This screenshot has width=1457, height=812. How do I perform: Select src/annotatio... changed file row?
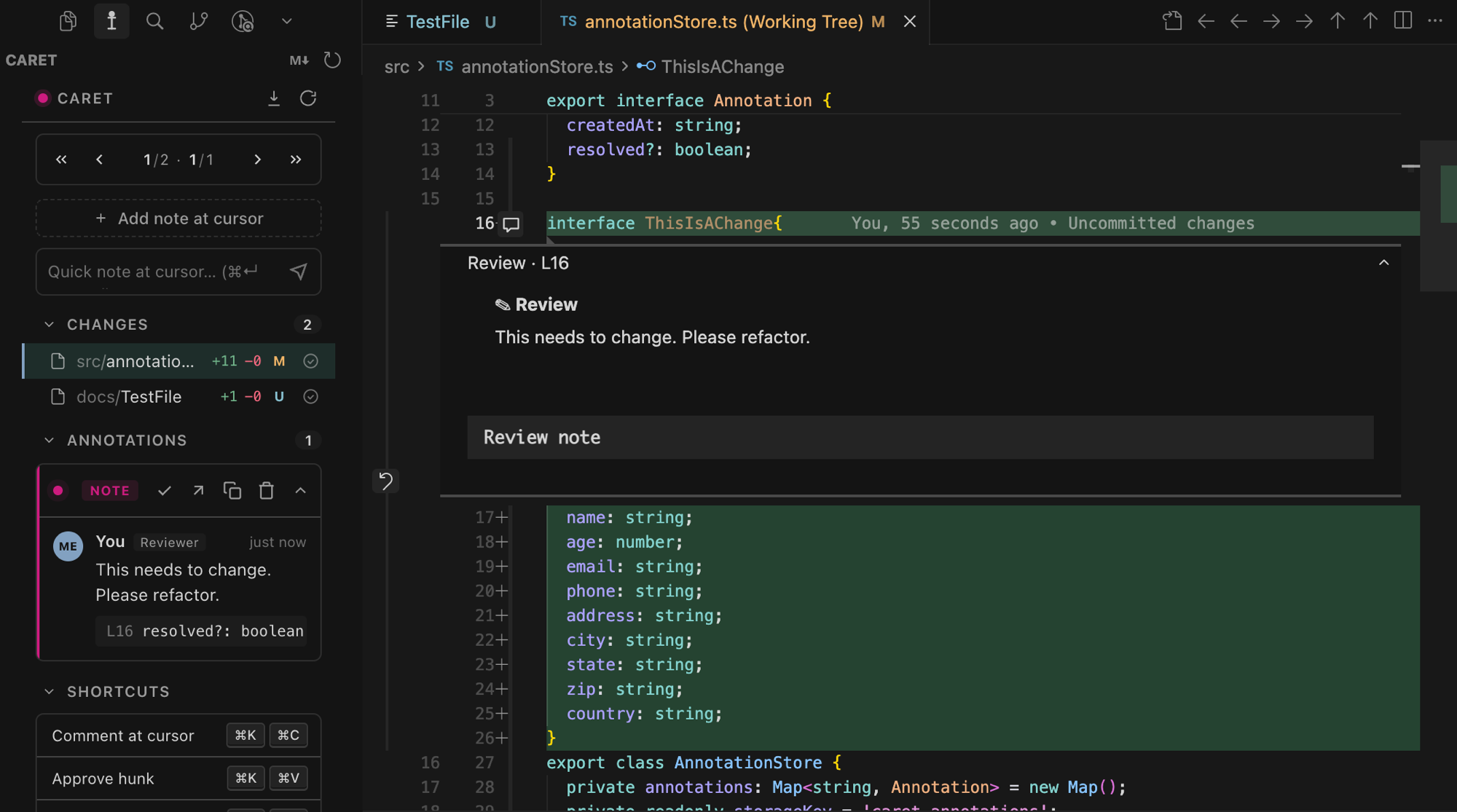(x=178, y=361)
